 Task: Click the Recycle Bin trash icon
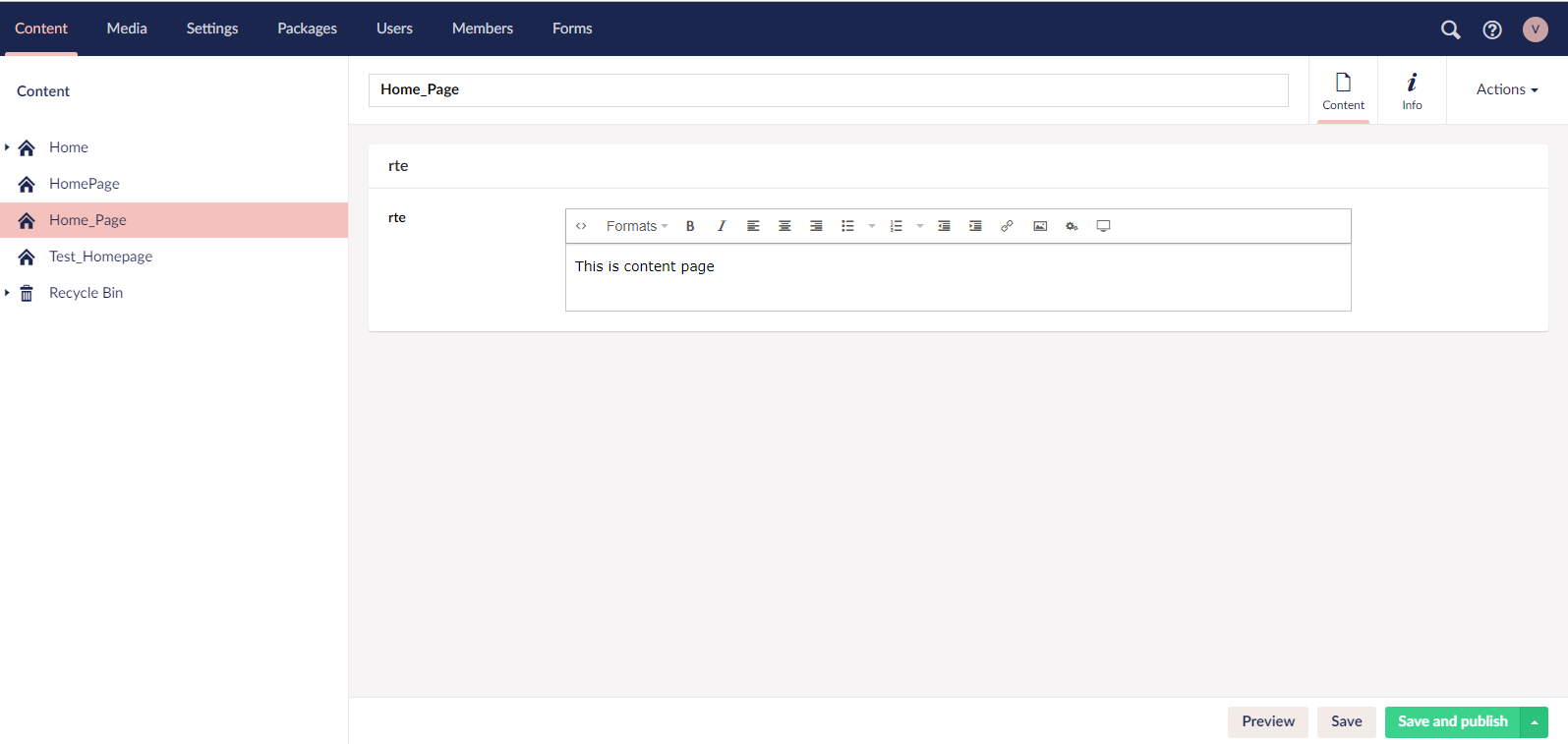tap(27, 293)
